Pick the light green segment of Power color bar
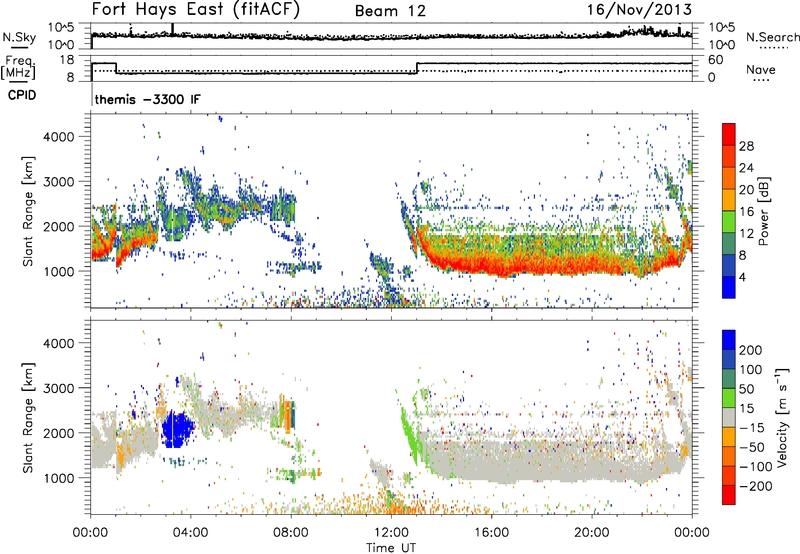Viewport: 800px width, 554px height. 729,222
